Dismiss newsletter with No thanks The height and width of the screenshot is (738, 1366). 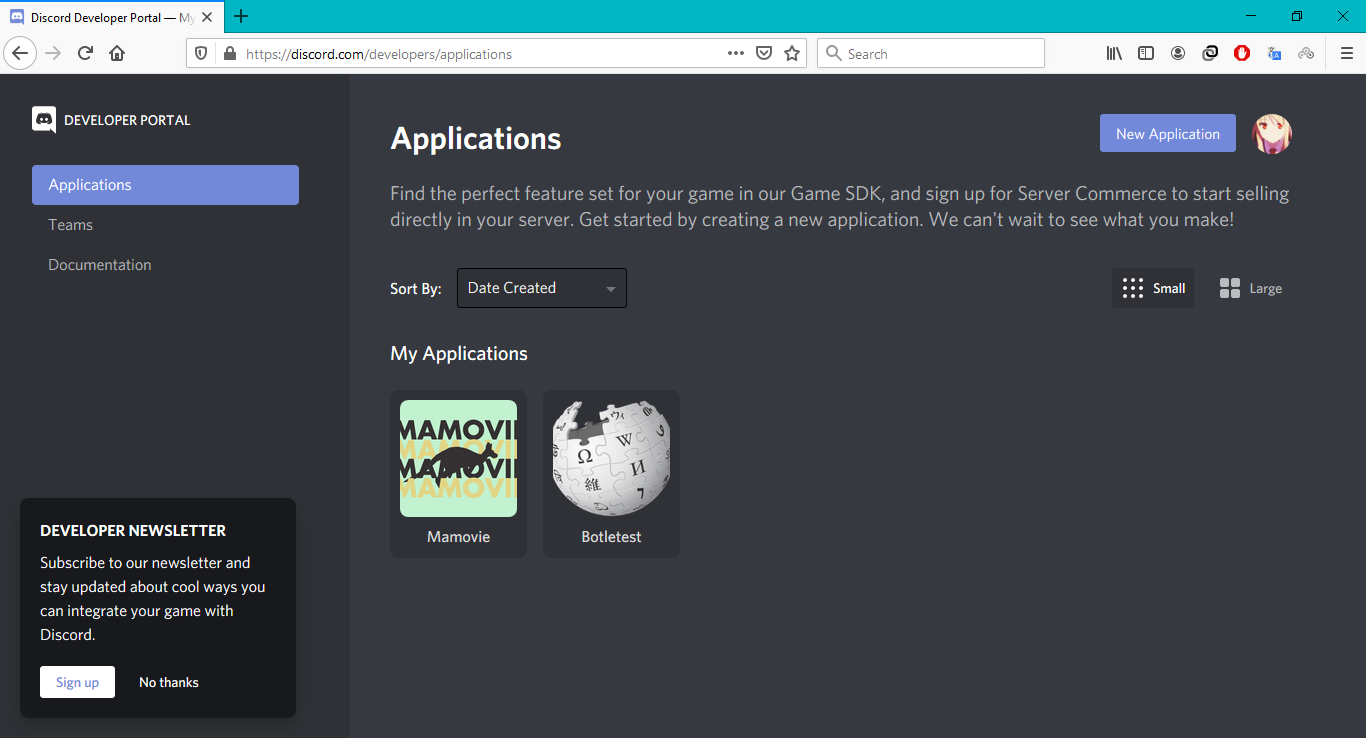(169, 682)
